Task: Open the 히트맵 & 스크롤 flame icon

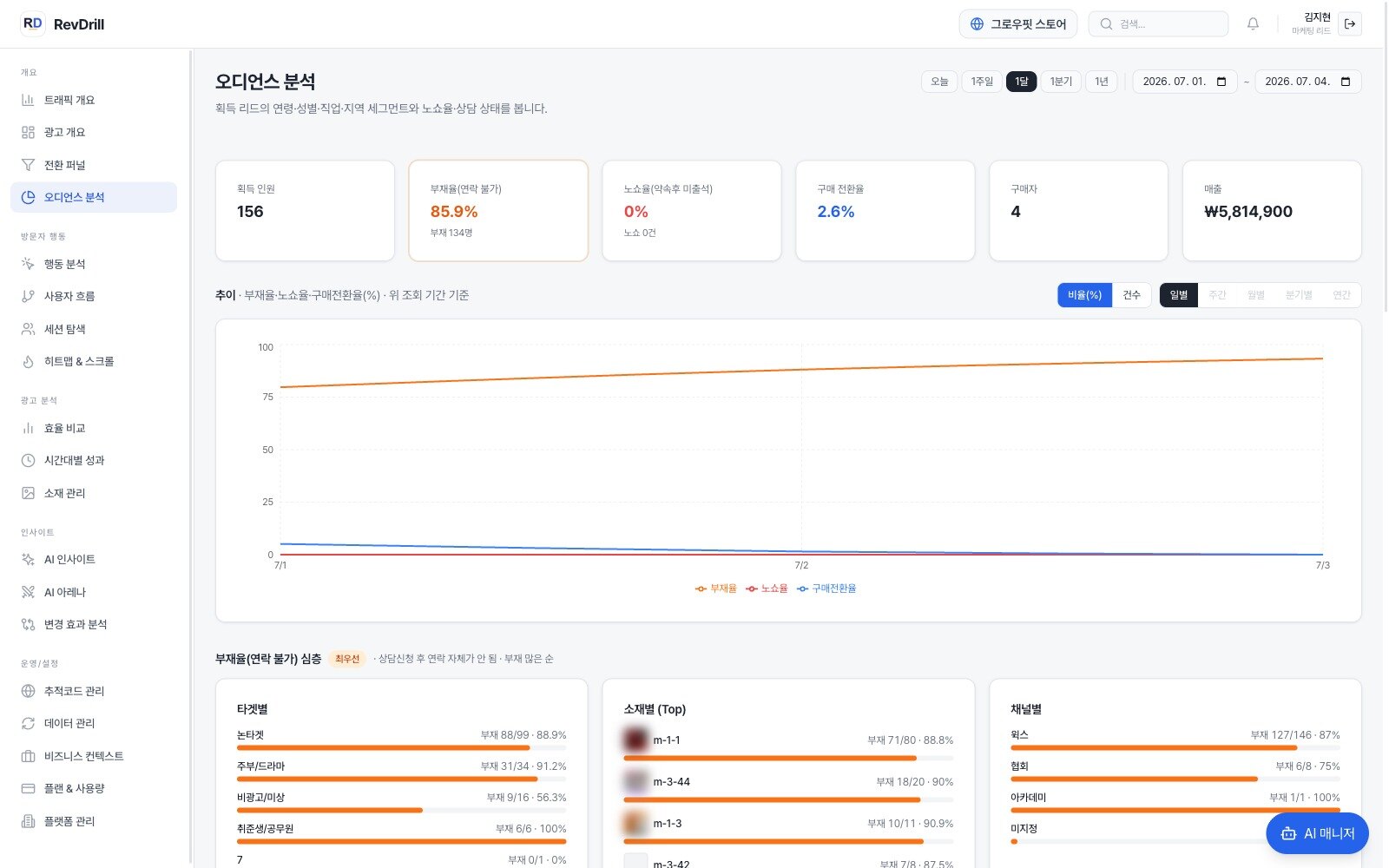Action: point(28,361)
